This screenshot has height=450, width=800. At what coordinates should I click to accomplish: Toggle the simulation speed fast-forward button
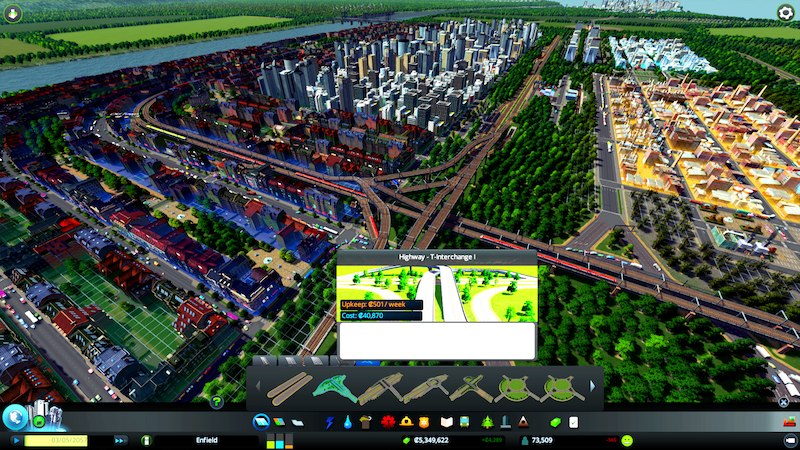click(120, 440)
